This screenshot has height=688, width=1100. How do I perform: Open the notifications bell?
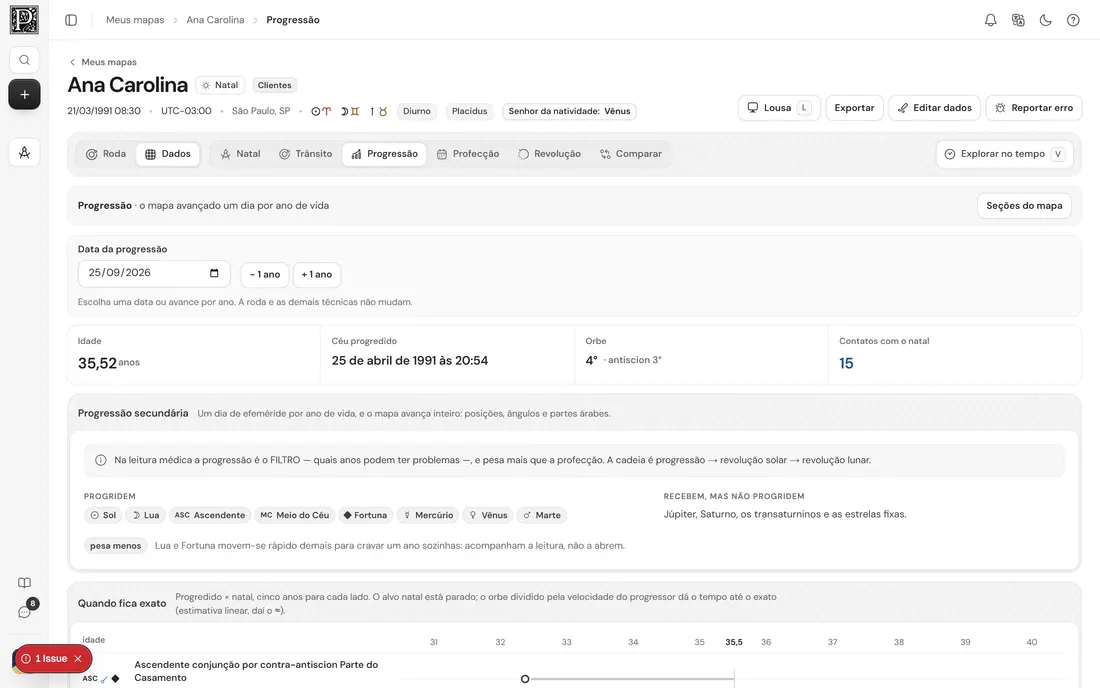990,20
